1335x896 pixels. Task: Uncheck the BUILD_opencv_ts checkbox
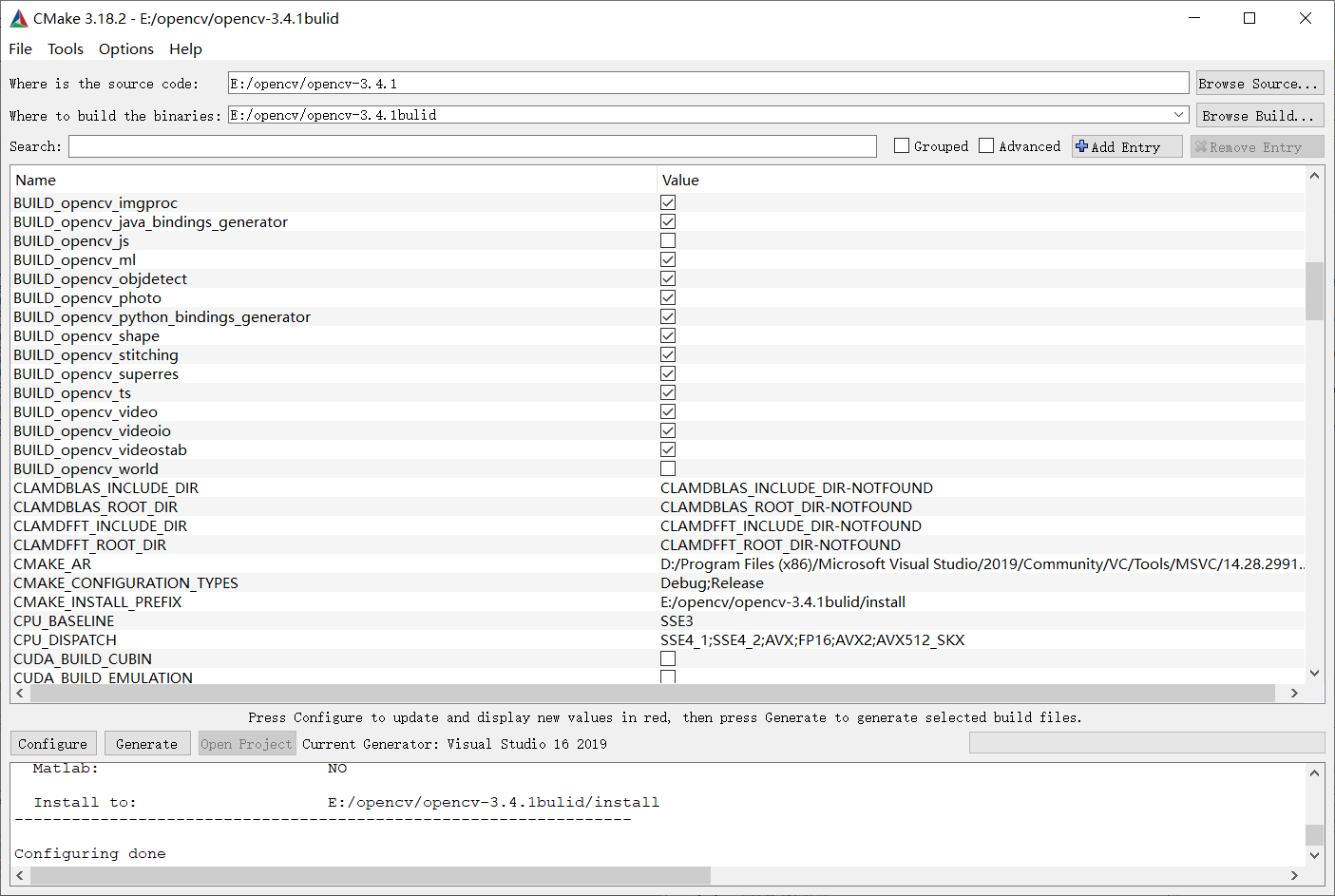pos(668,392)
